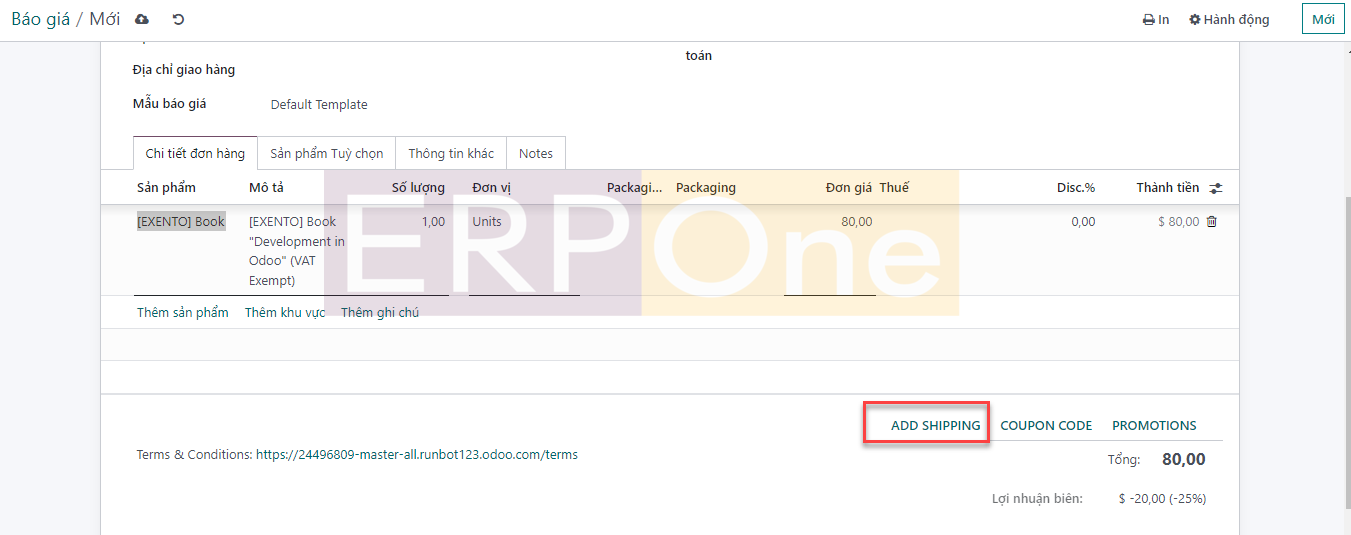Click Thêm sản phẩm link

click(x=183, y=312)
